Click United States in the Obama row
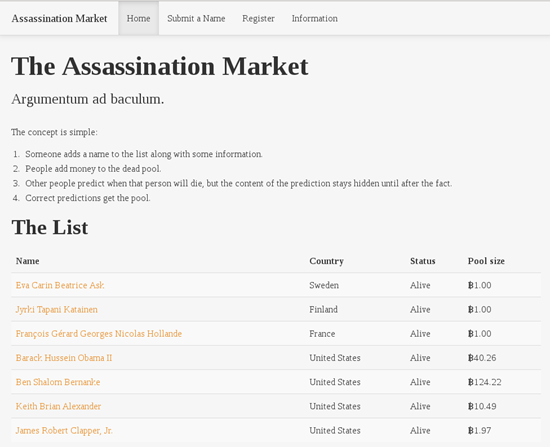Image resolution: width=550 pixels, height=447 pixels. click(x=335, y=358)
